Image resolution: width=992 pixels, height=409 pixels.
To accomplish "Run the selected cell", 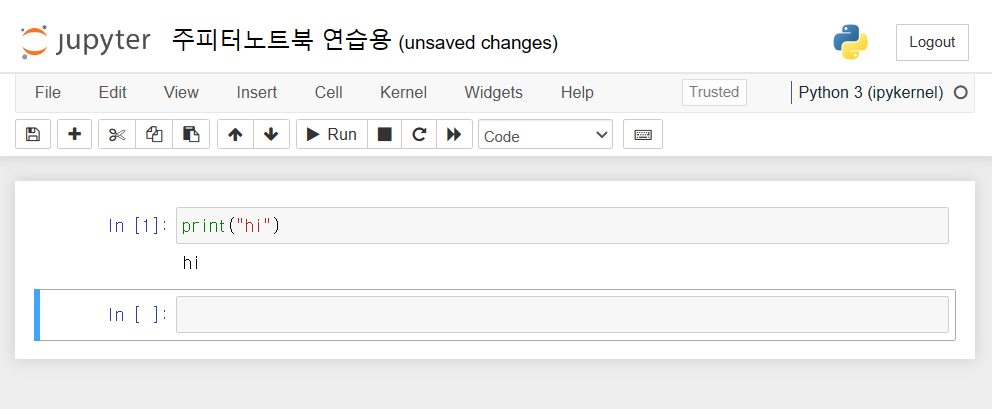I will [x=332, y=134].
